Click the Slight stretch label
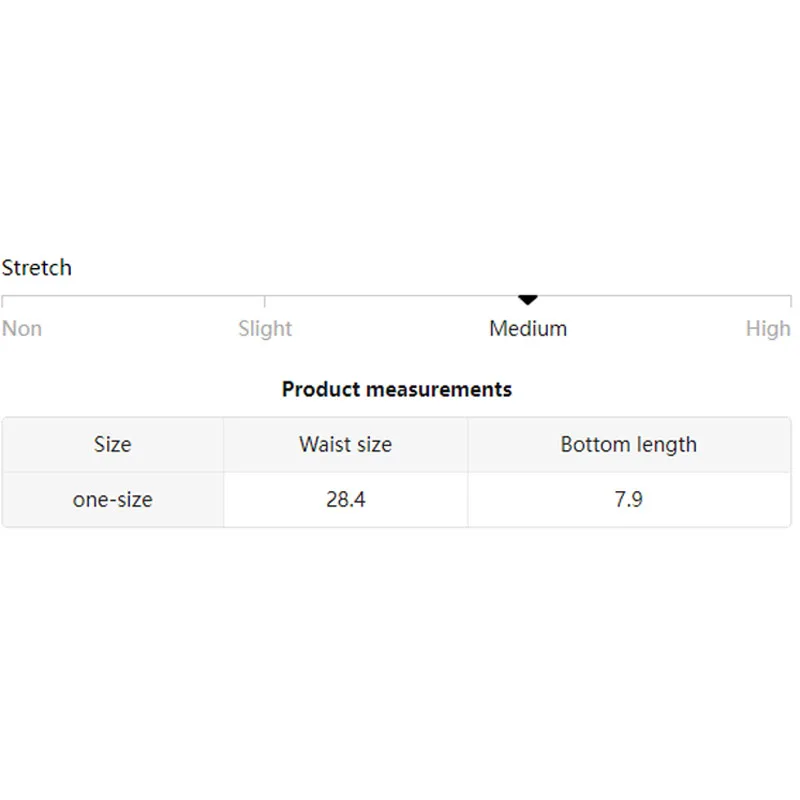This screenshot has height=800, width=800. click(265, 328)
